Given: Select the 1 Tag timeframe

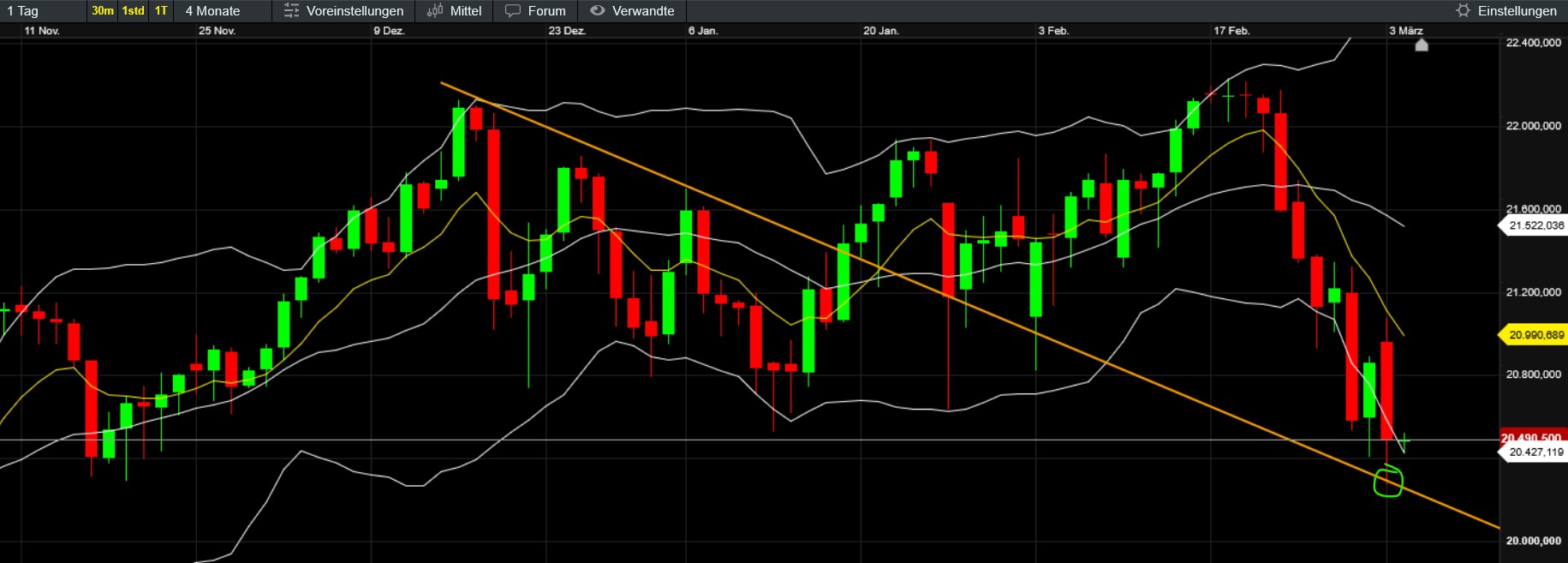Looking at the screenshot, I should click(23, 11).
